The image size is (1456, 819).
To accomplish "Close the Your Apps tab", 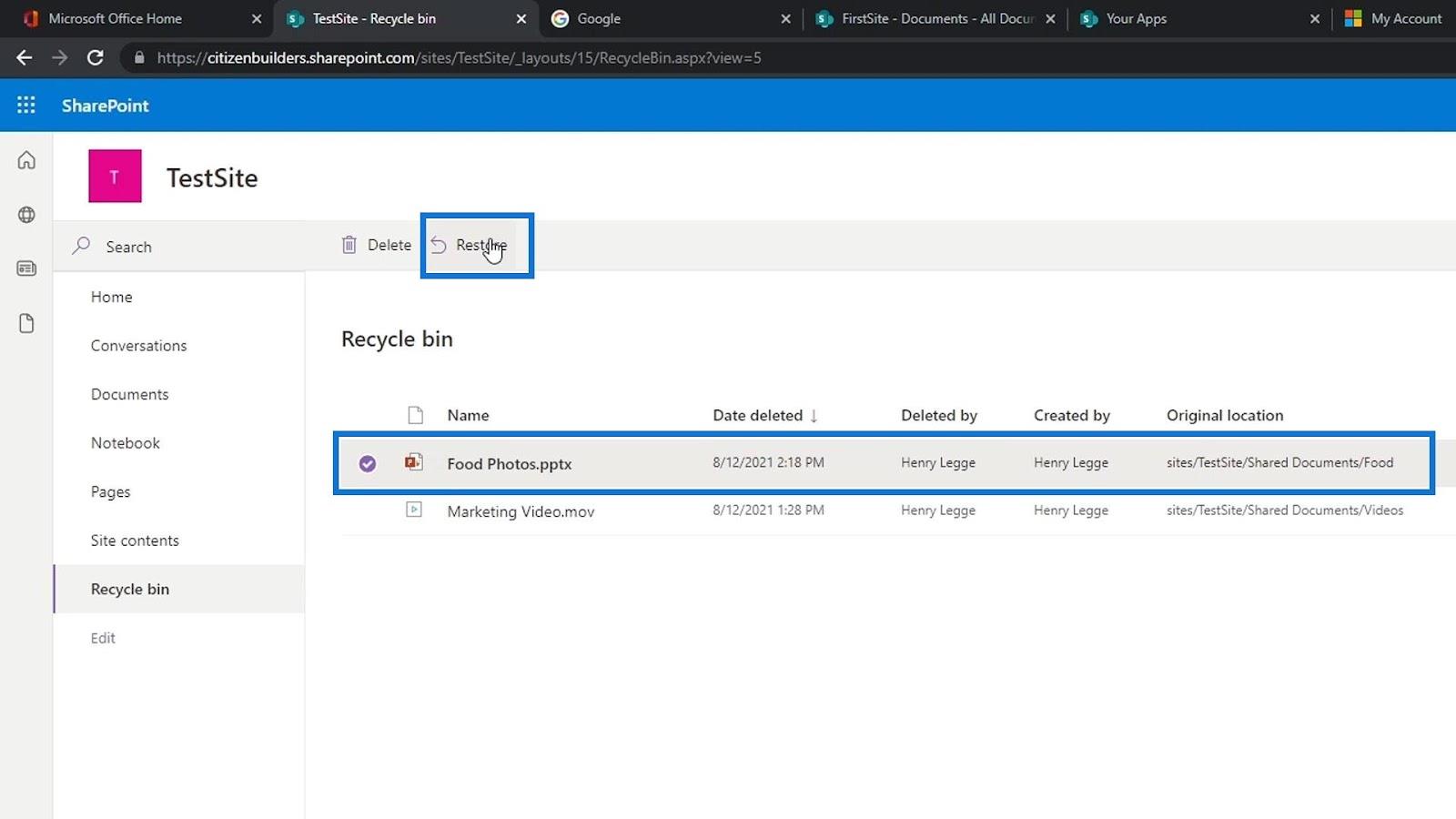I will pos(1315,18).
